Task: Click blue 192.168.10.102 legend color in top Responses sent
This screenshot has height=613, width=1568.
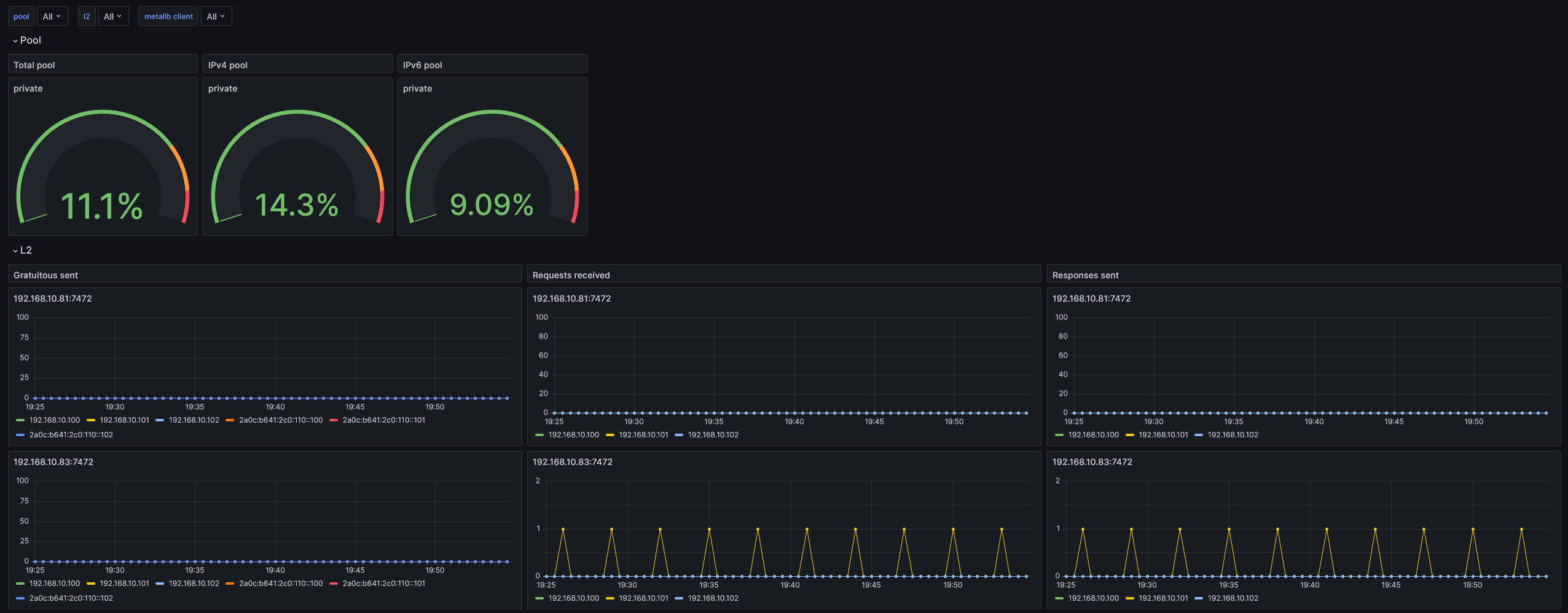Action: tap(1199, 435)
